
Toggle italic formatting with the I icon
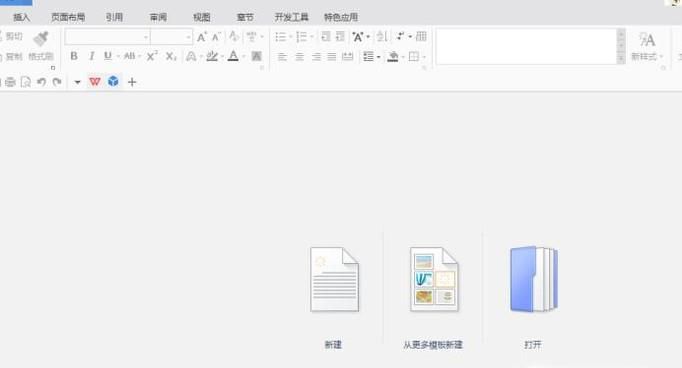pos(91,56)
